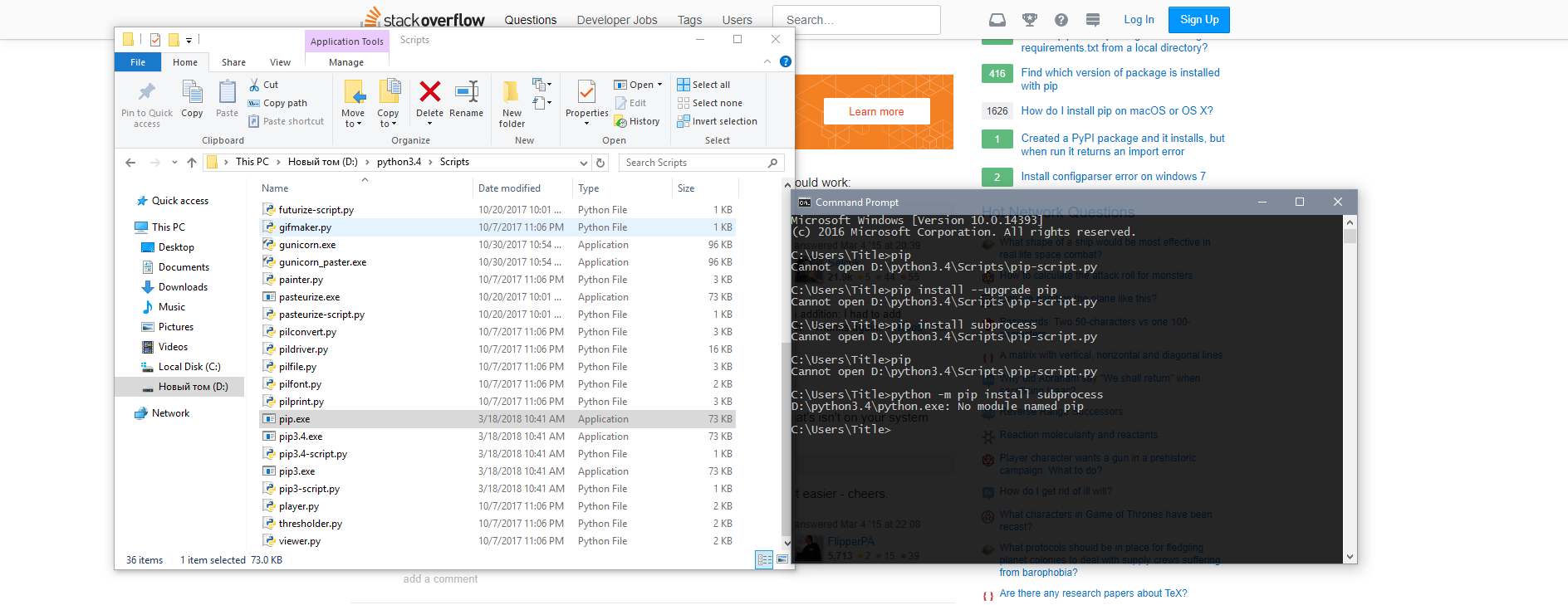Open Quick Access Toolbar customize dropdown
Image resolution: width=1568 pixels, height=605 pixels.
click(189, 40)
